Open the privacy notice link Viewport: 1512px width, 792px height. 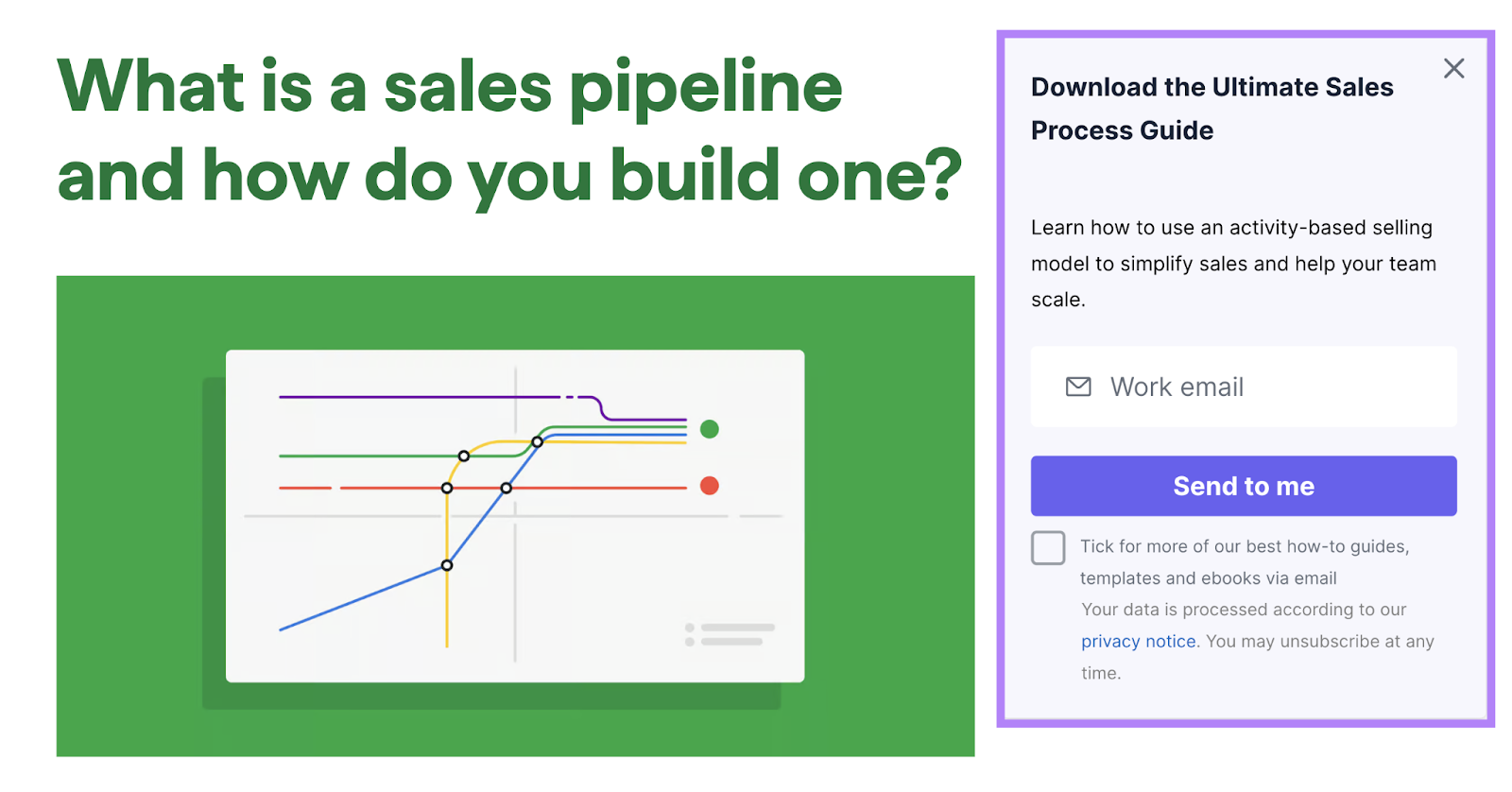pyautogui.click(x=1138, y=641)
